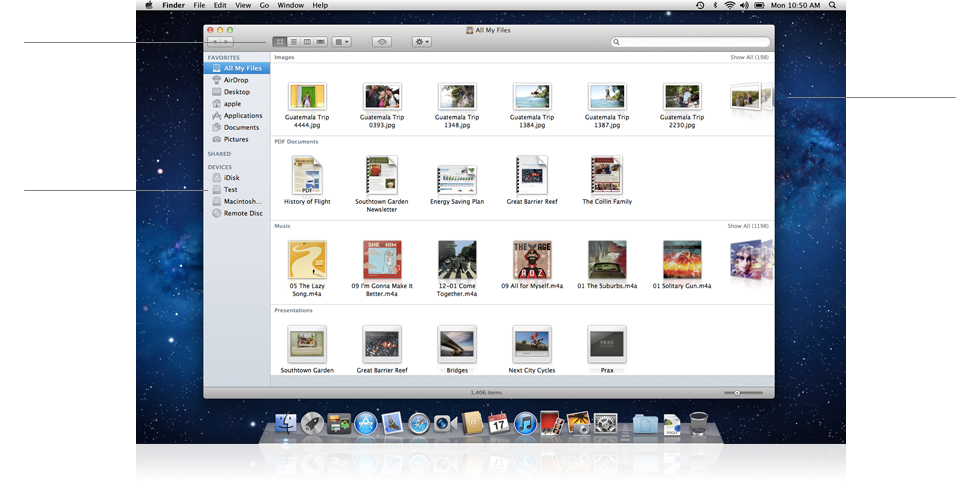Open the Go menu

point(264,5)
